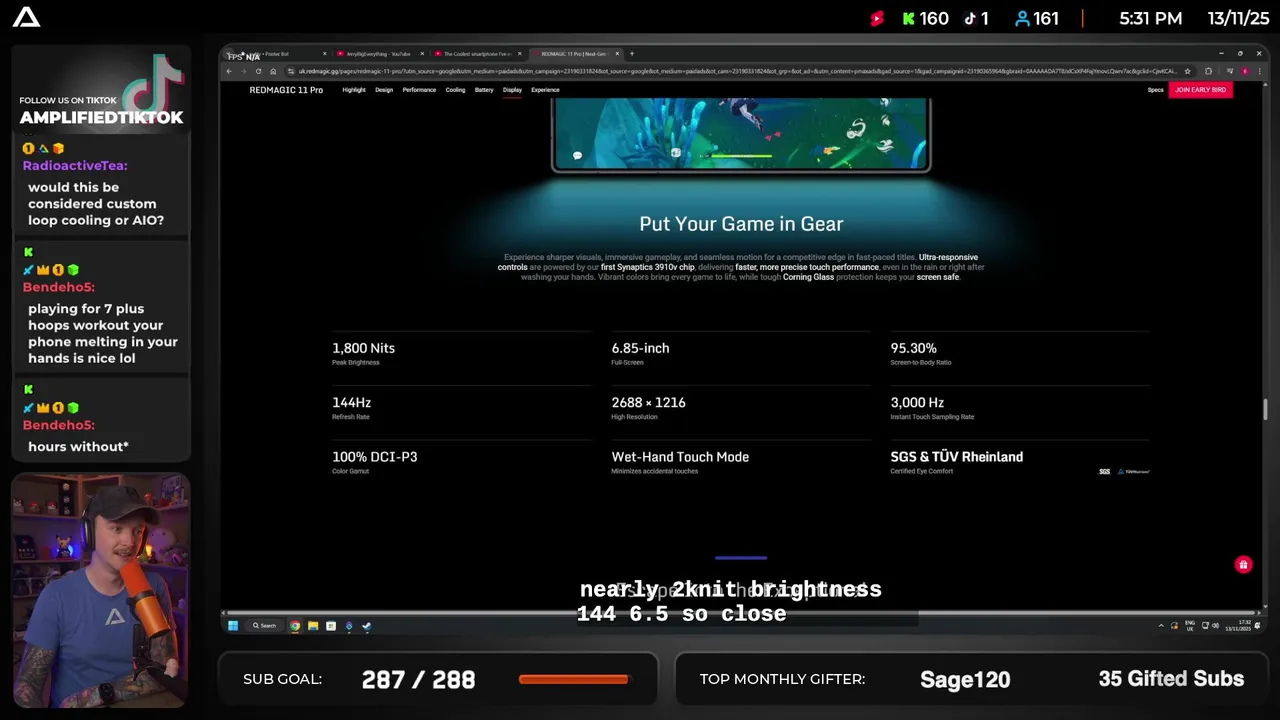Screen dimensions: 1280x720
Task: Click the blue total viewers icon
Action: click(x=1022, y=18)
